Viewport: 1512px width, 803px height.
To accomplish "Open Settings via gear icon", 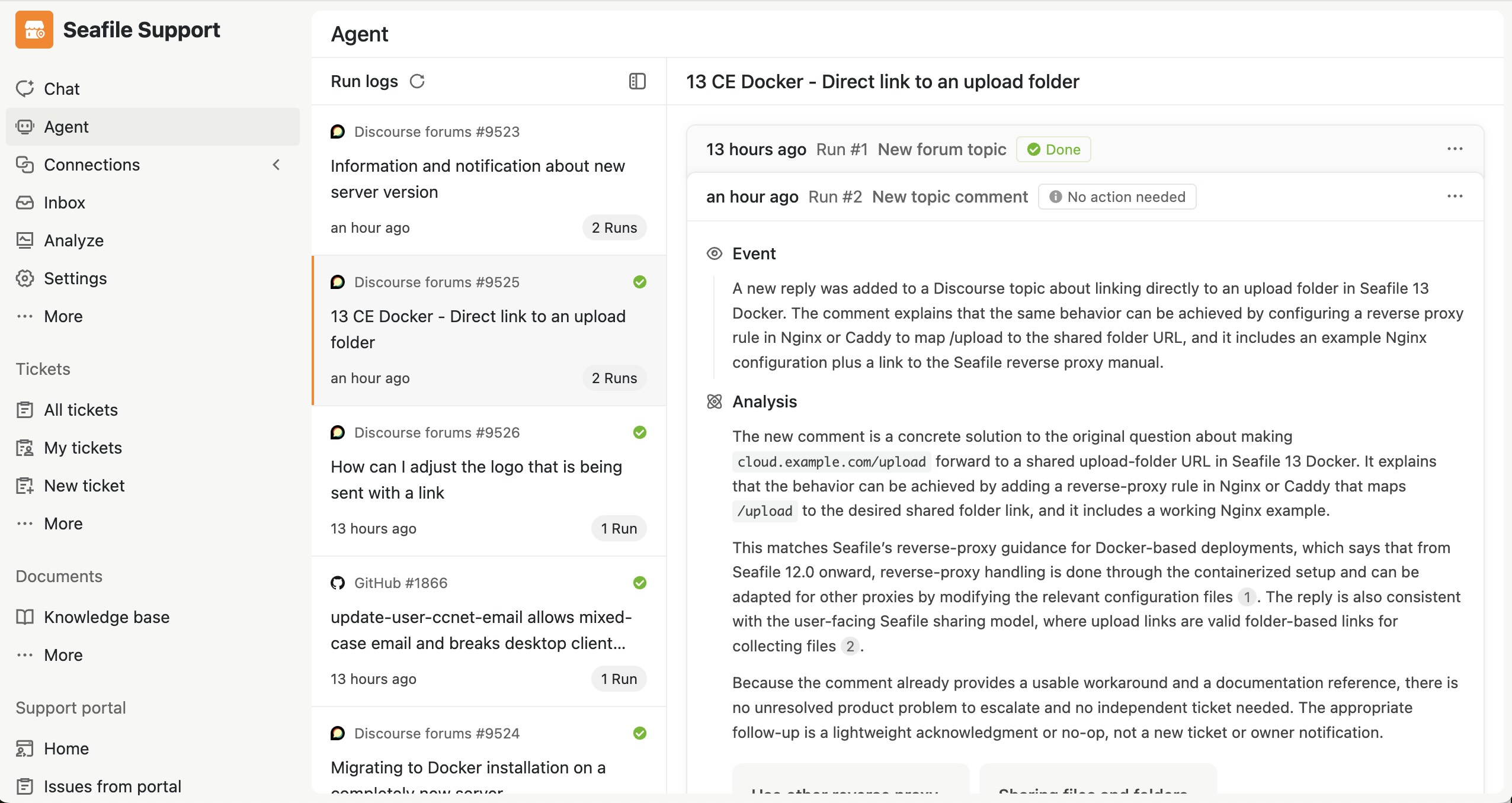I will tap(25, 278).
